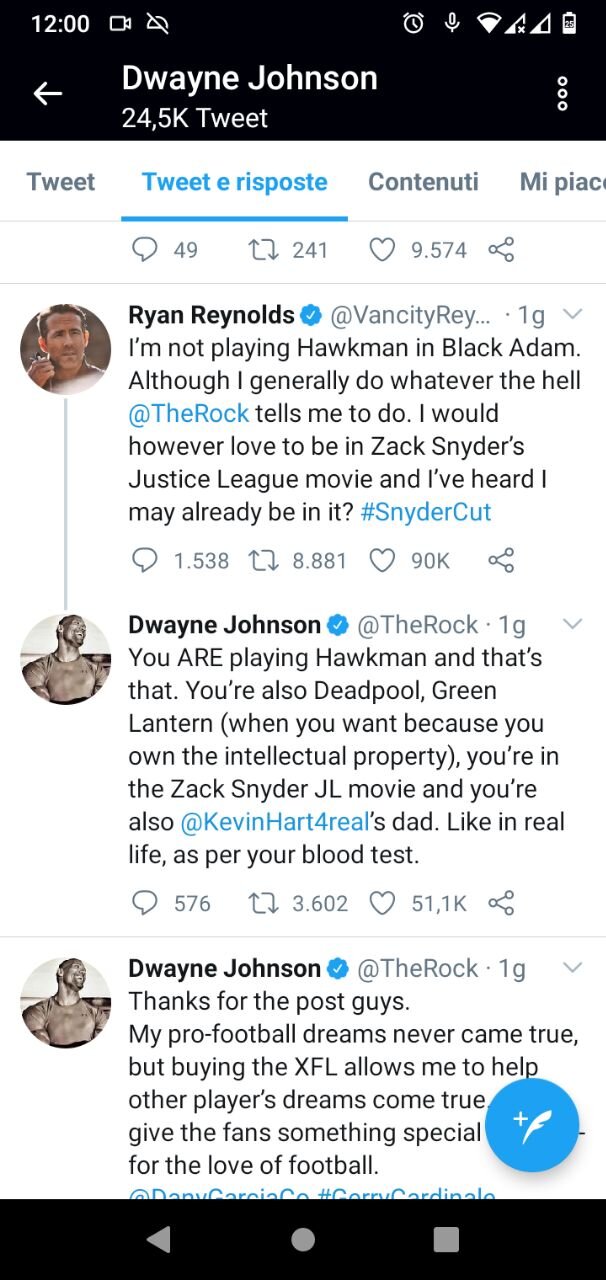The height and width of the screenshot is (1280, 606).
Task: Open chevron menu on XFL tweet
Action: (x=572, y=967)
